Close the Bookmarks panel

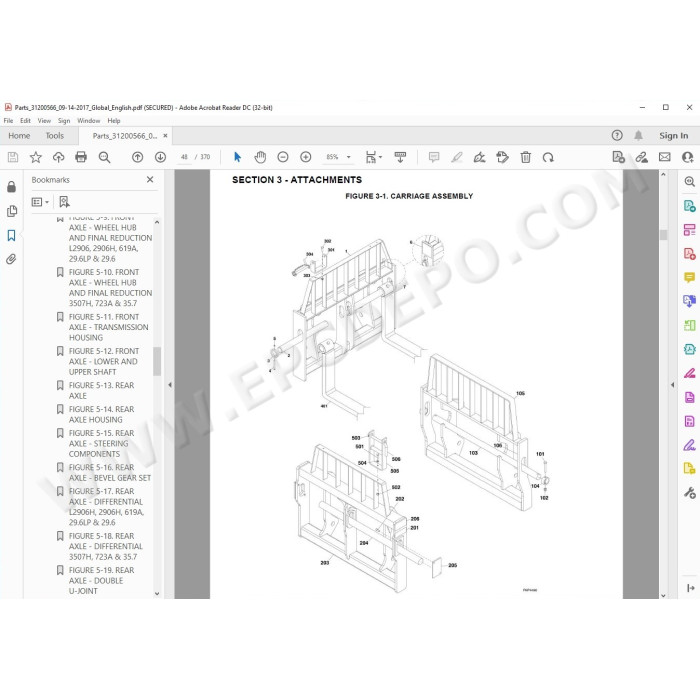[x=150, y=179]
